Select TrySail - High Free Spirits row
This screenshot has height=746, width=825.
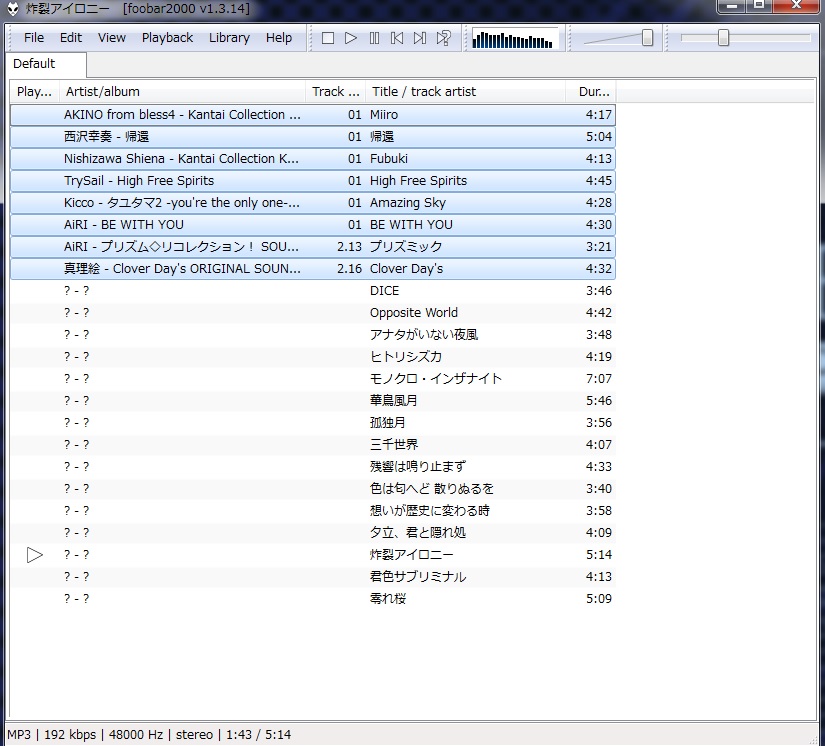point(313,181)
